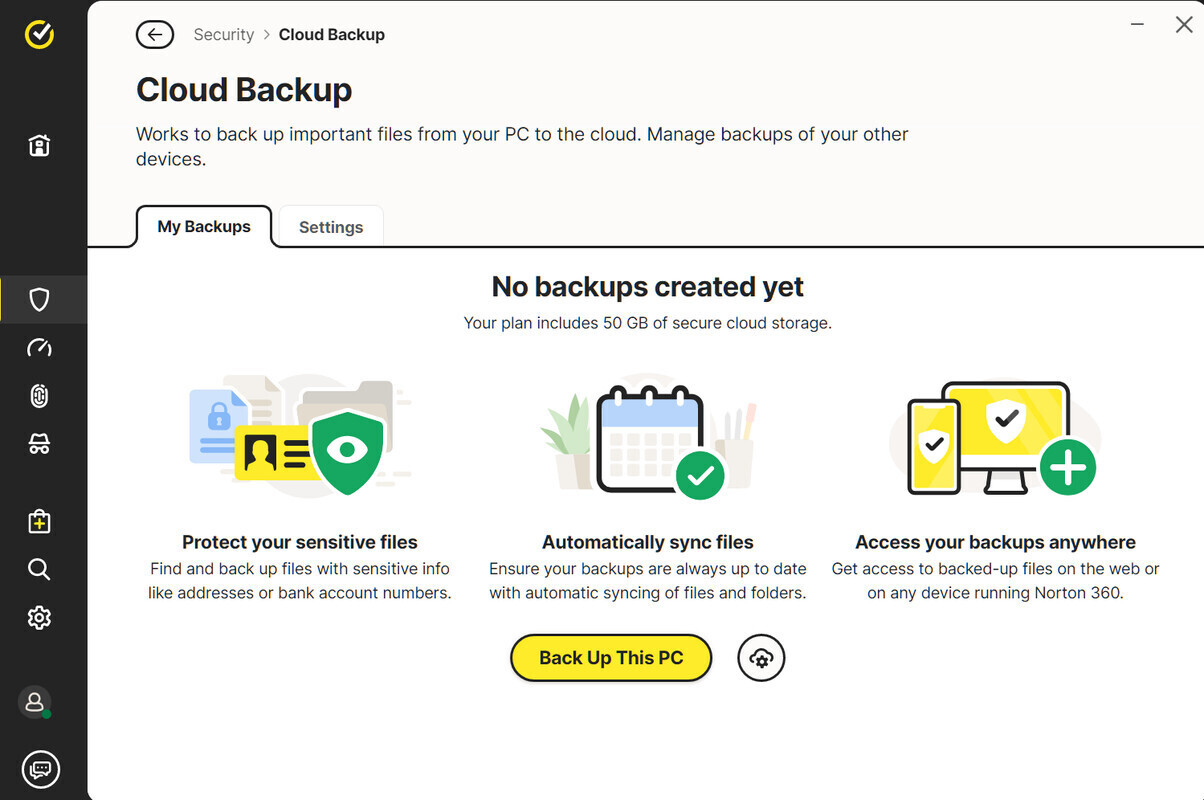Open the Home dashboard in sidebar

pos(39,146)
